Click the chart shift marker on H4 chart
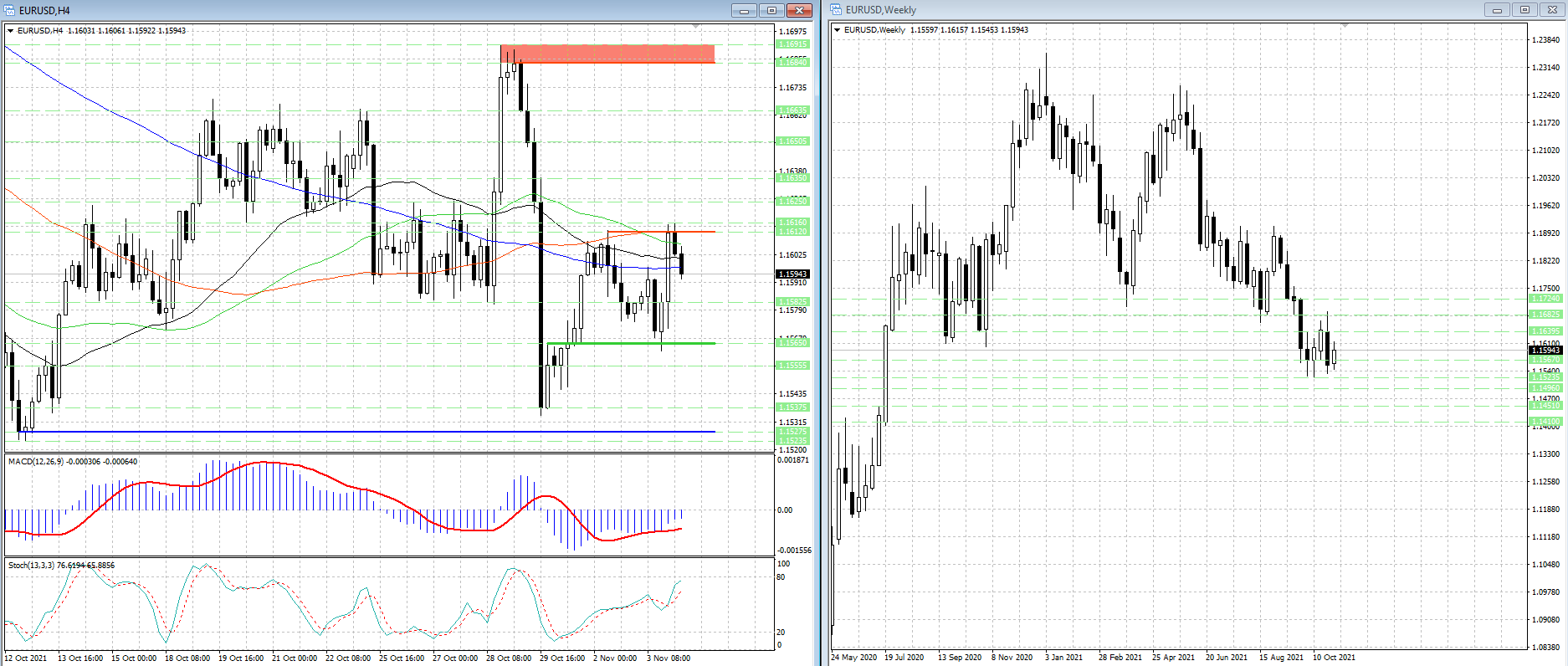The width and height of the screenshot is (1568, 666). [x=696, y=27]
